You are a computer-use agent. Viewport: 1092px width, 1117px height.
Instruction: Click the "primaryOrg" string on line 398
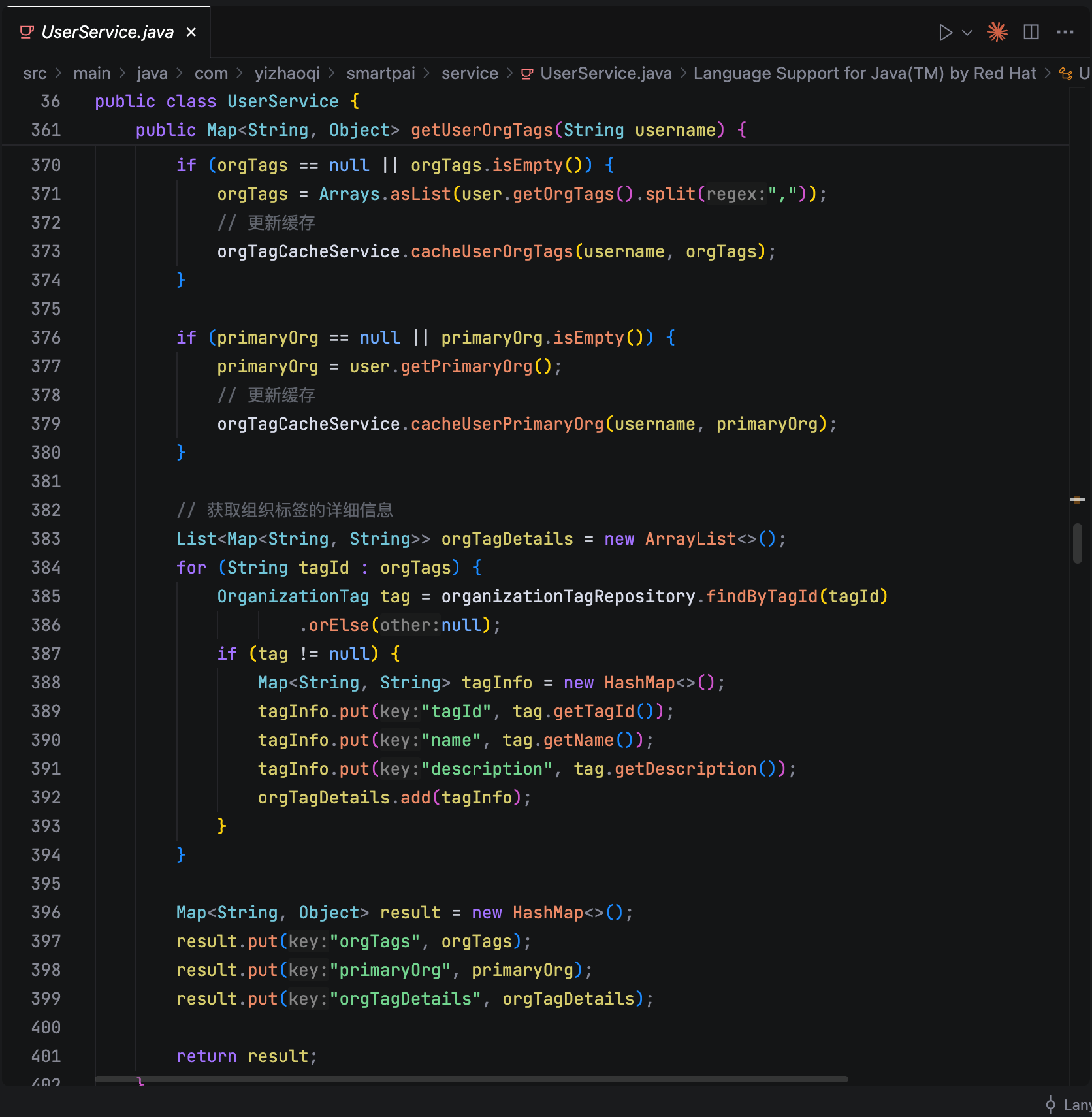click(390, 970)
